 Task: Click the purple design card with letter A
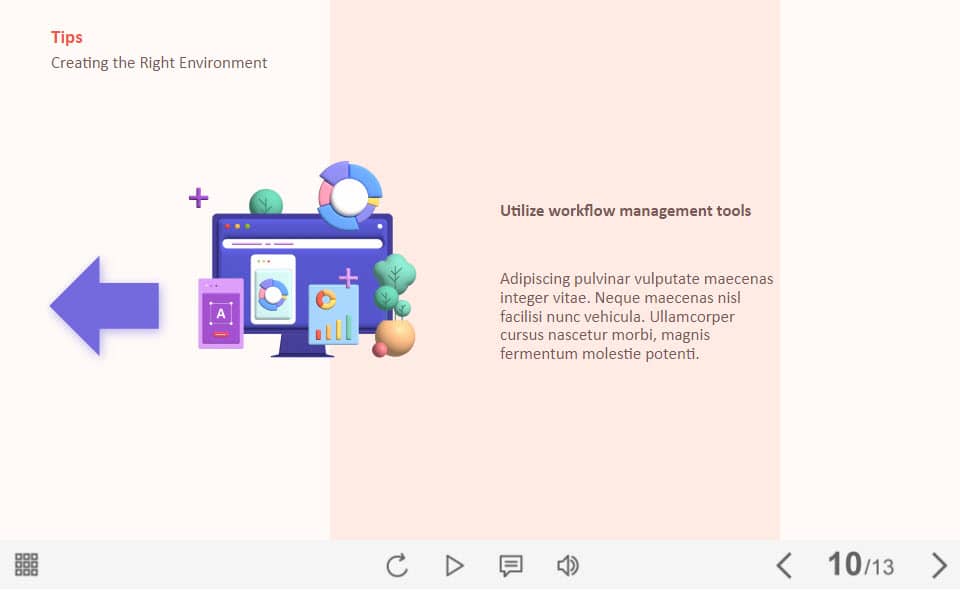pos(221,313)
